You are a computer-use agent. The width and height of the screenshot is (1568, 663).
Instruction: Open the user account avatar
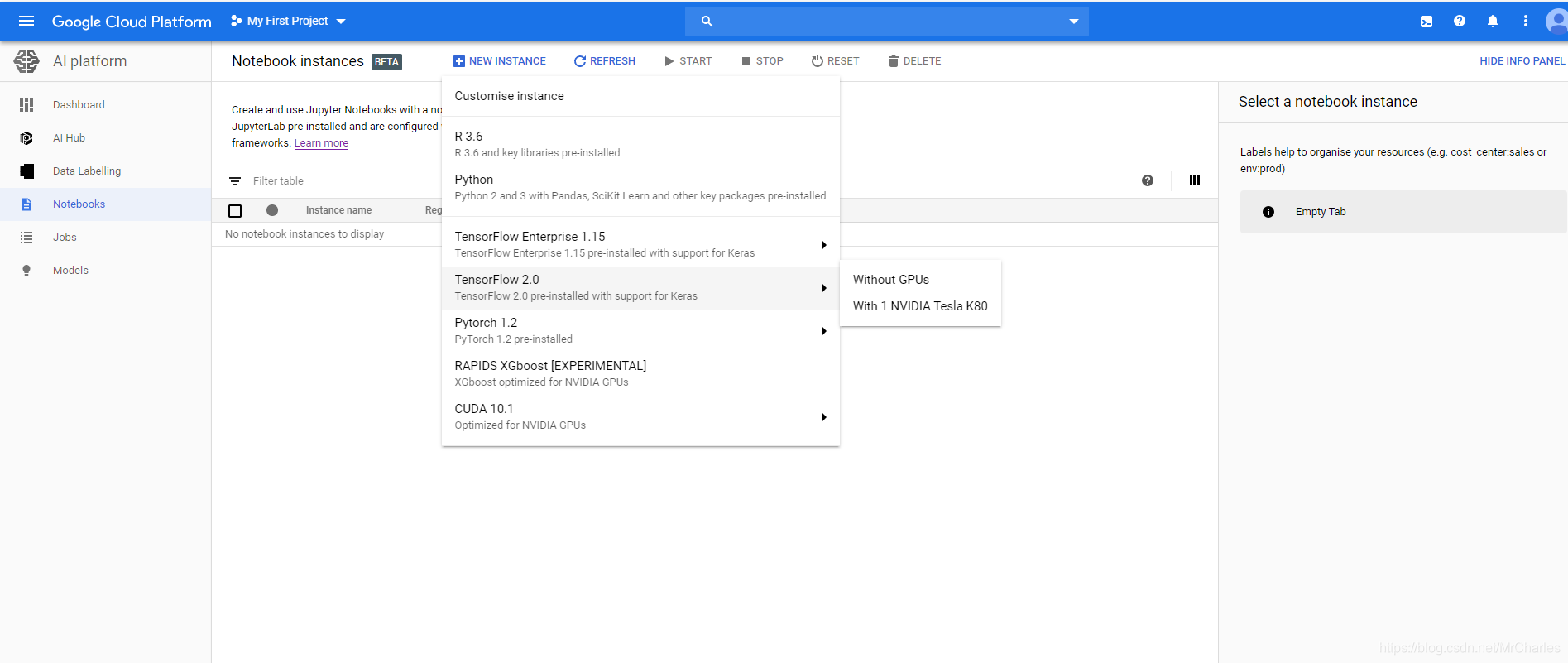(1556, 21)
